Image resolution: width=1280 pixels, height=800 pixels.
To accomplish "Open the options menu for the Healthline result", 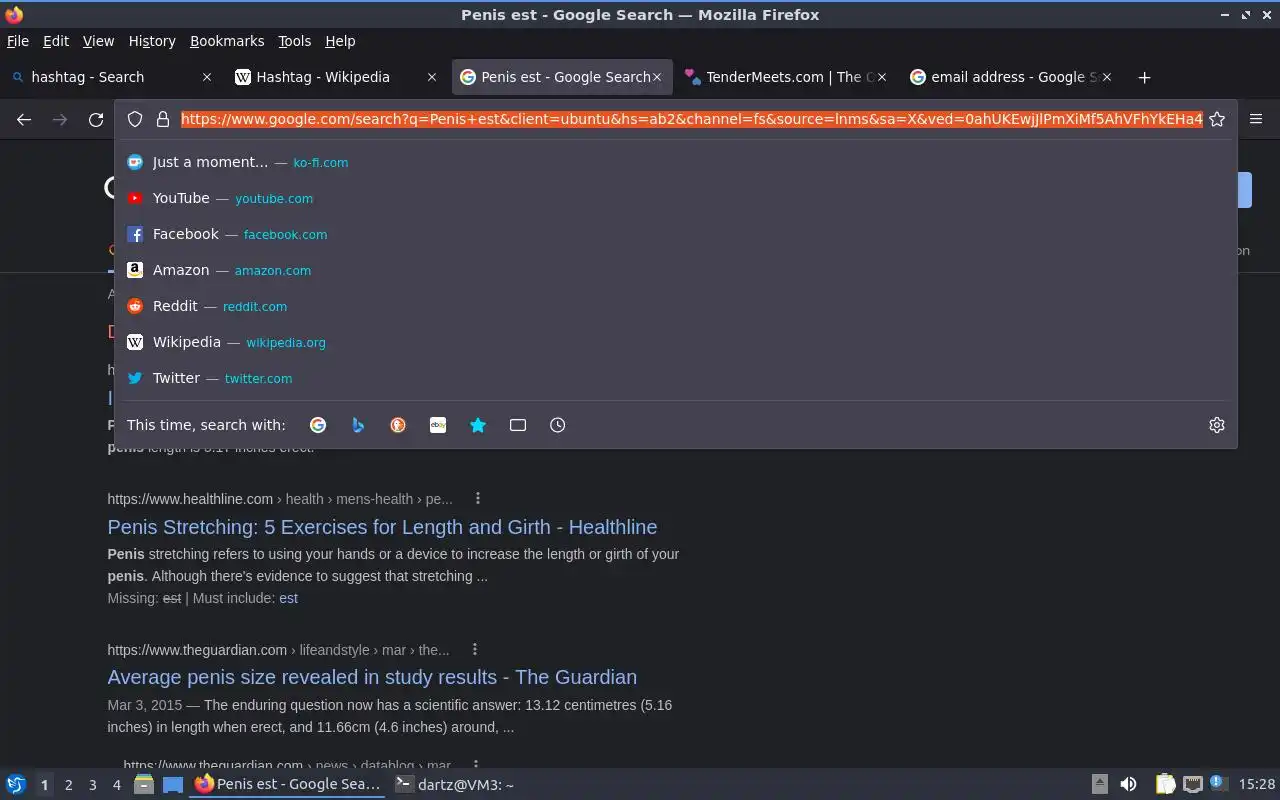I will pos(478,499).
